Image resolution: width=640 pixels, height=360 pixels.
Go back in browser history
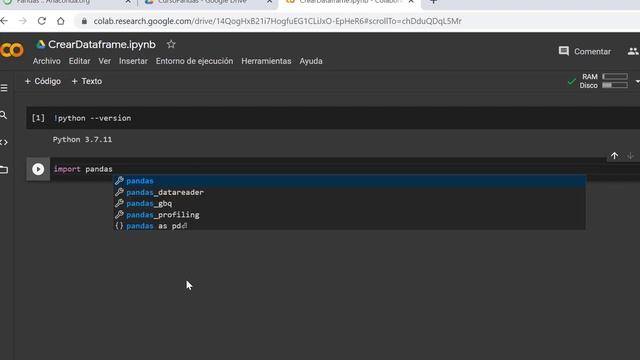pos(4,21)
